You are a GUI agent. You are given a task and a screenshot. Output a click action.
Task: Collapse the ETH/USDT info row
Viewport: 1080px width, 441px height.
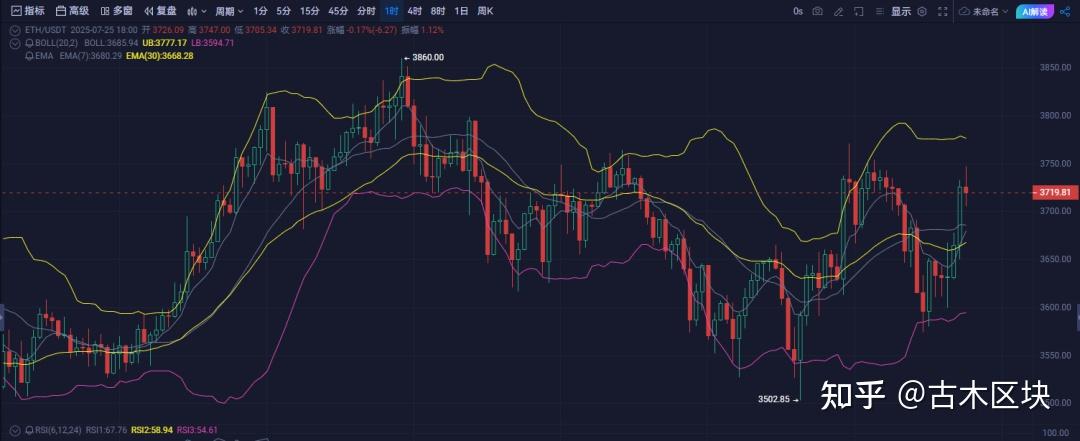click(15, 30)
